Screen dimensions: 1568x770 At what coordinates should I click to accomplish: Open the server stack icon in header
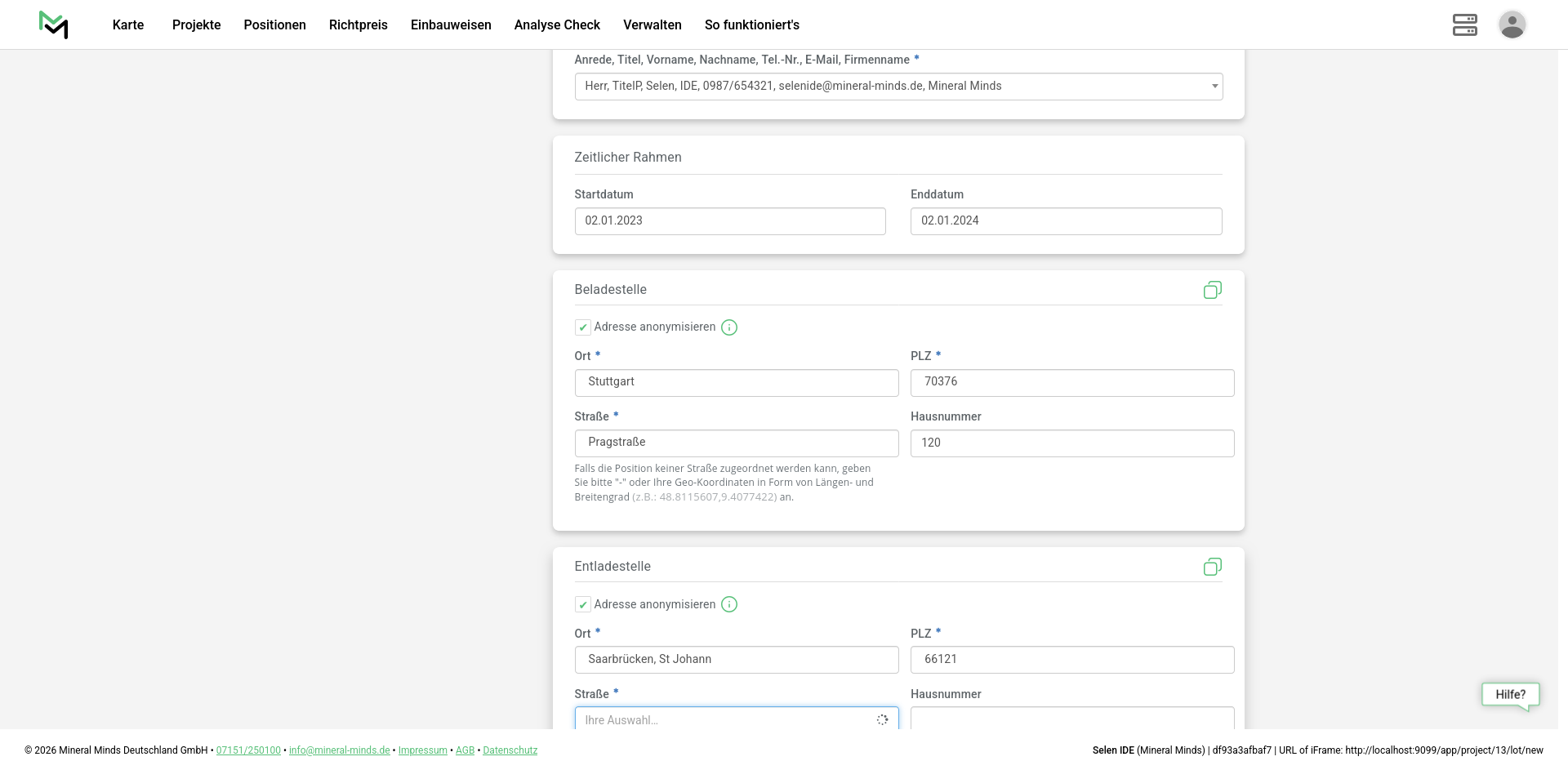pyautogui.click(x=1464, y=24)
